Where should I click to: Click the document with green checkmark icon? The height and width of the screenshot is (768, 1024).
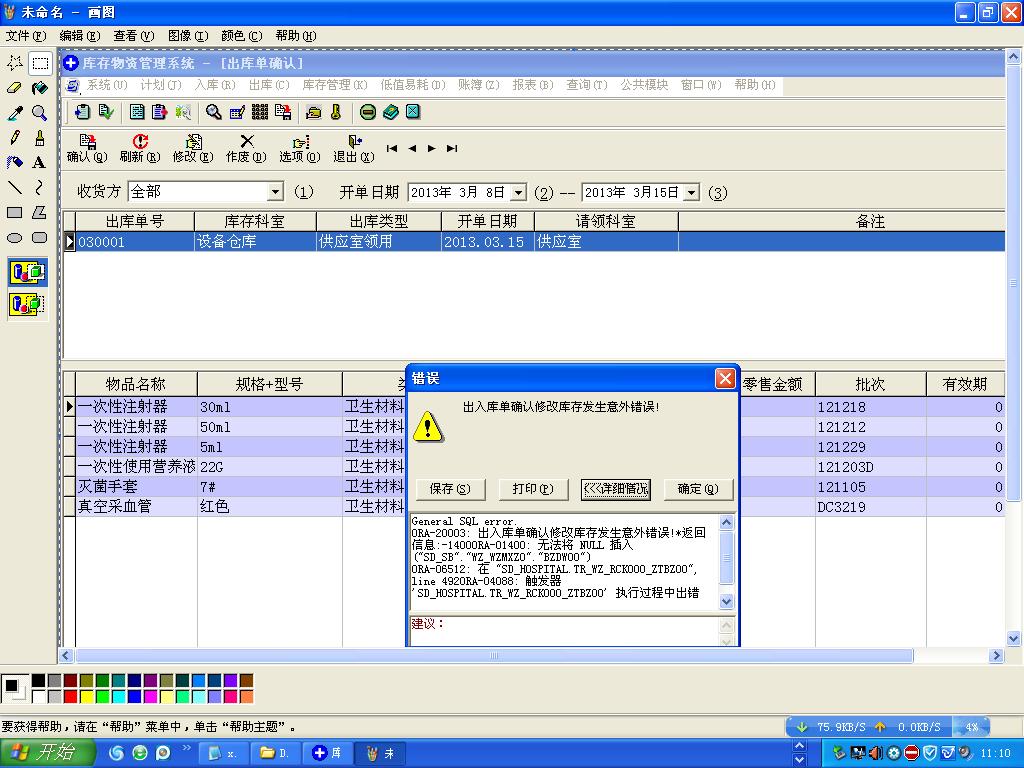coord(105,112)
